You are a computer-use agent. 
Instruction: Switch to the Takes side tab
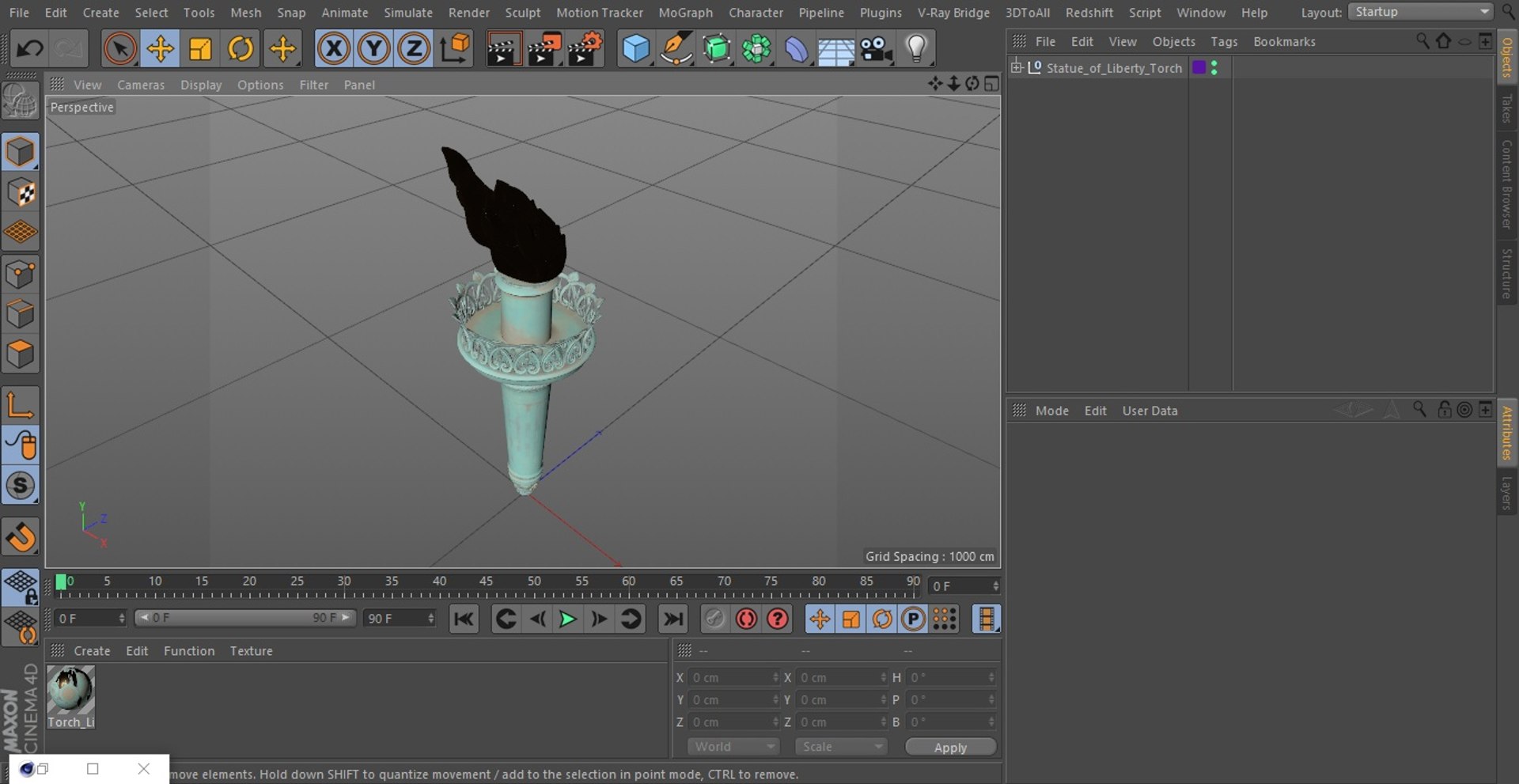point(1506,108)
